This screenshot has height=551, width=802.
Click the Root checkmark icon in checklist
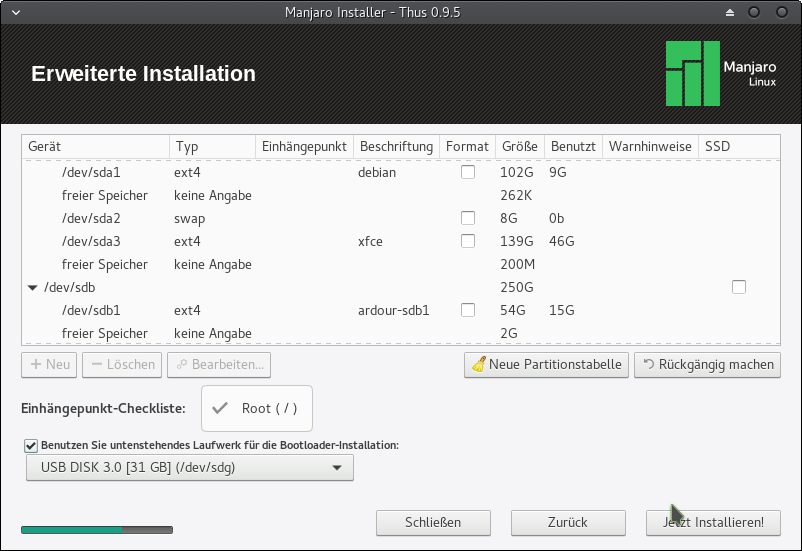(x=222, y=409)
